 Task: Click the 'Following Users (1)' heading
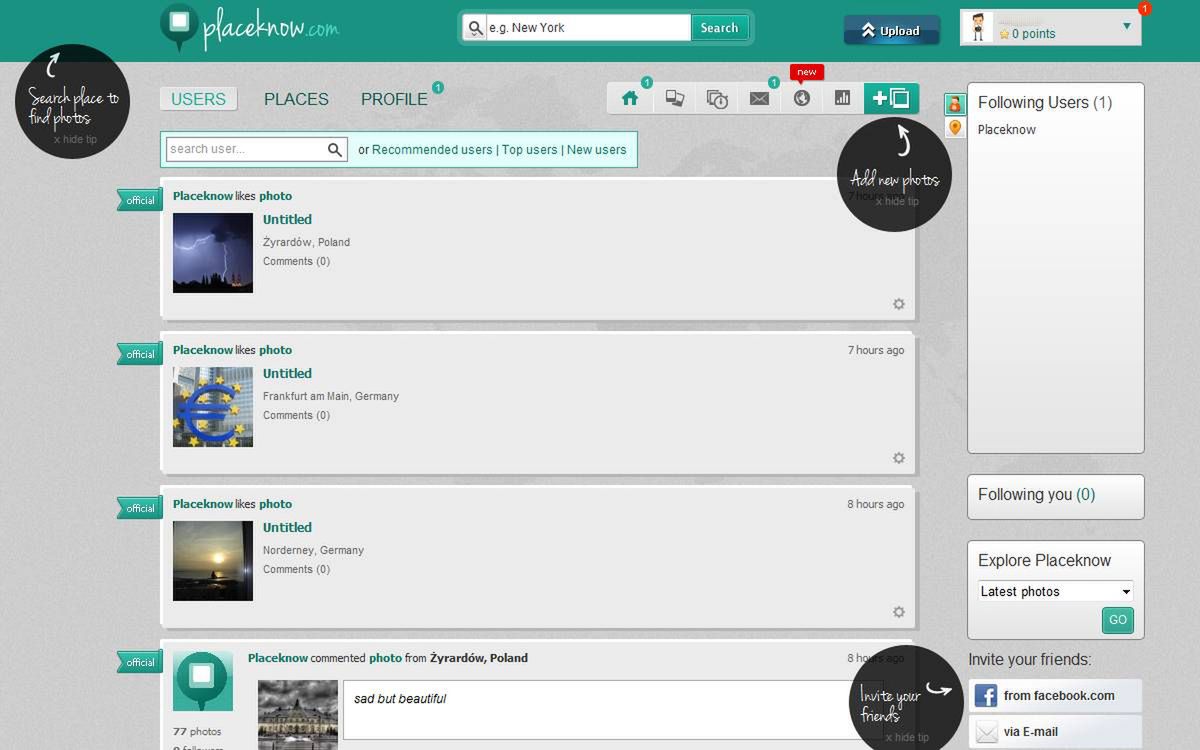tap(1045, 103)
